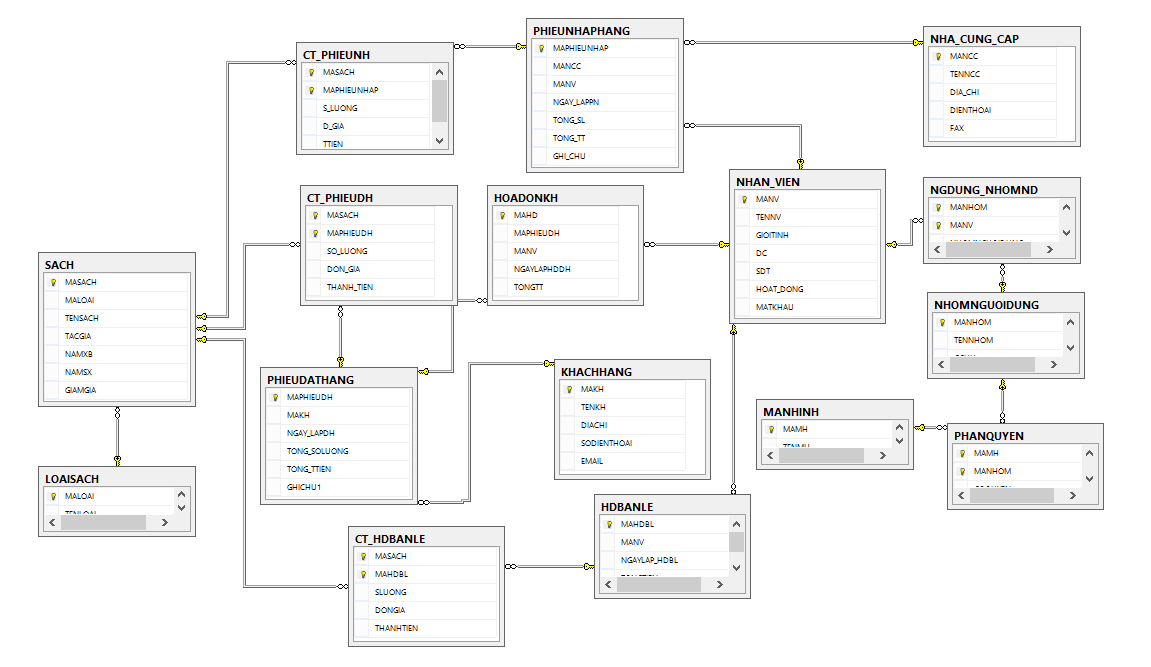Click key icon next to MANV in NHAN_VIEN

tap(744, 200)
